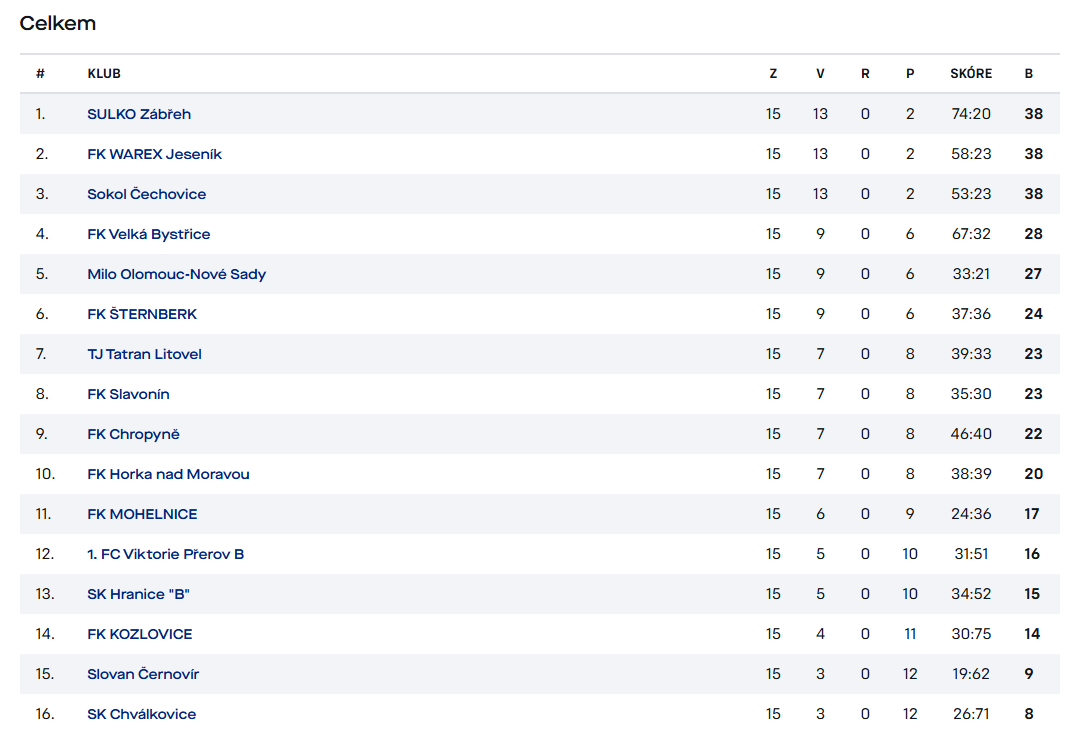Image resolution: width=1066 pixels, height=746 pixels.
Task: Select the Slovan Černovír link
Action: pyautogui.click(x=143, y=674)
